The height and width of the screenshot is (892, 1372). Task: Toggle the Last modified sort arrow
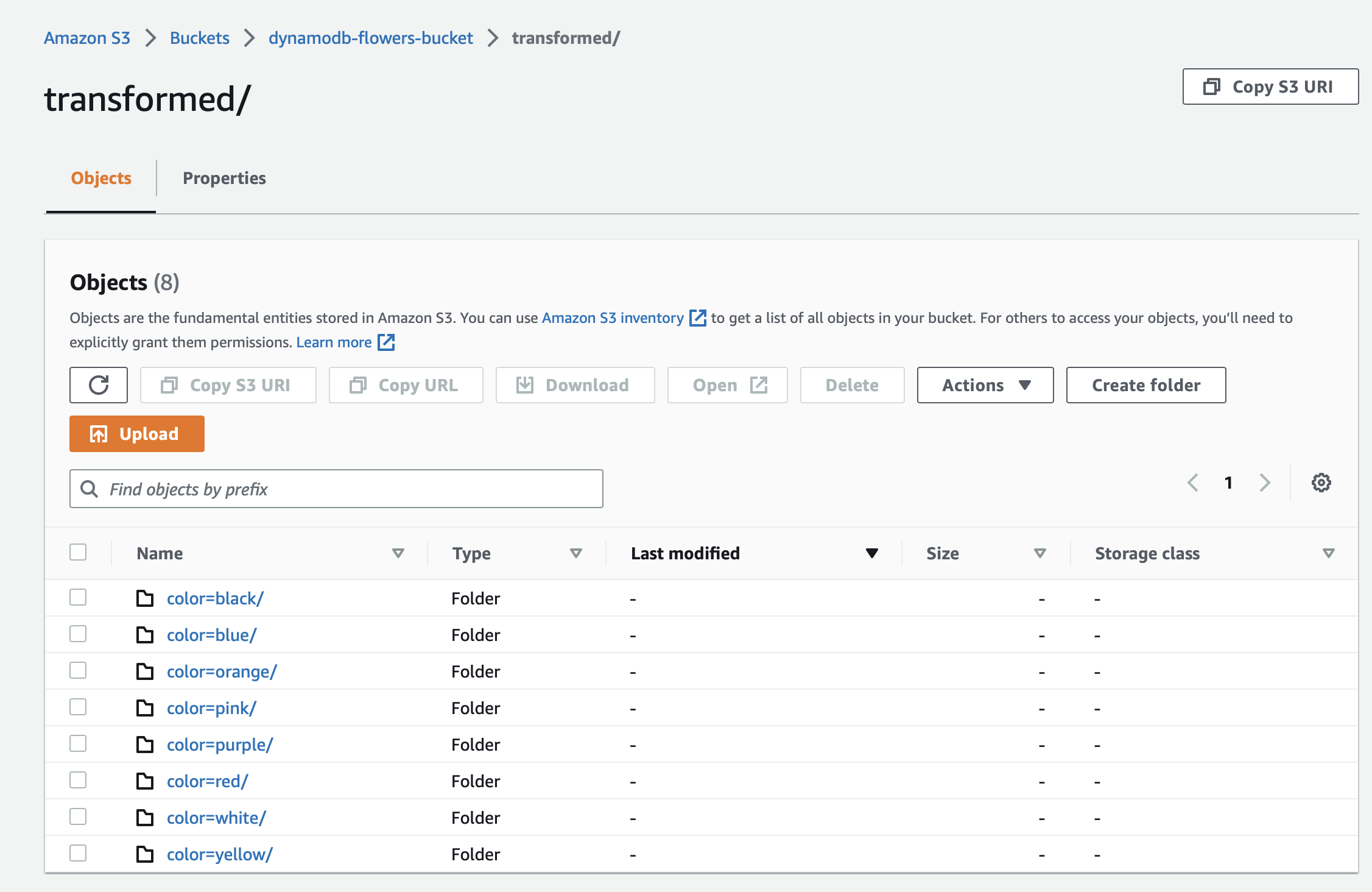pyautogui.click(x=871, y=553)
